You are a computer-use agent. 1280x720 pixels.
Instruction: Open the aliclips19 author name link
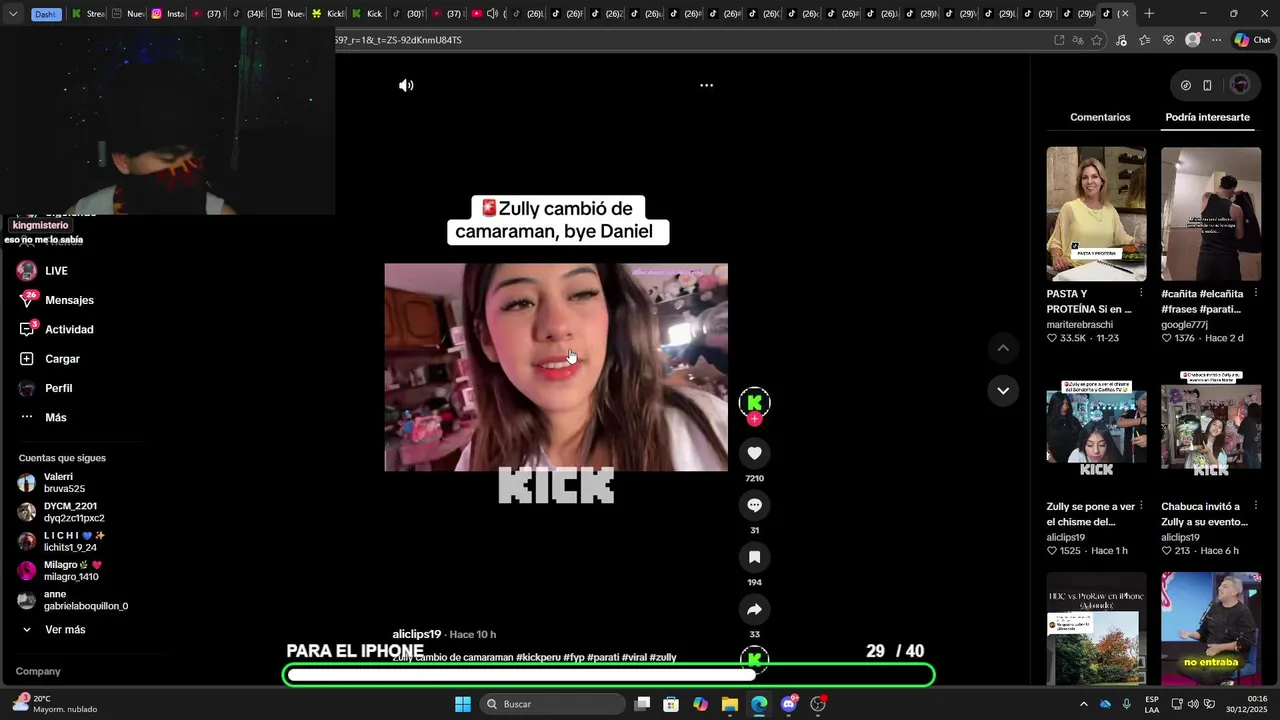click(x=417, y=634)
